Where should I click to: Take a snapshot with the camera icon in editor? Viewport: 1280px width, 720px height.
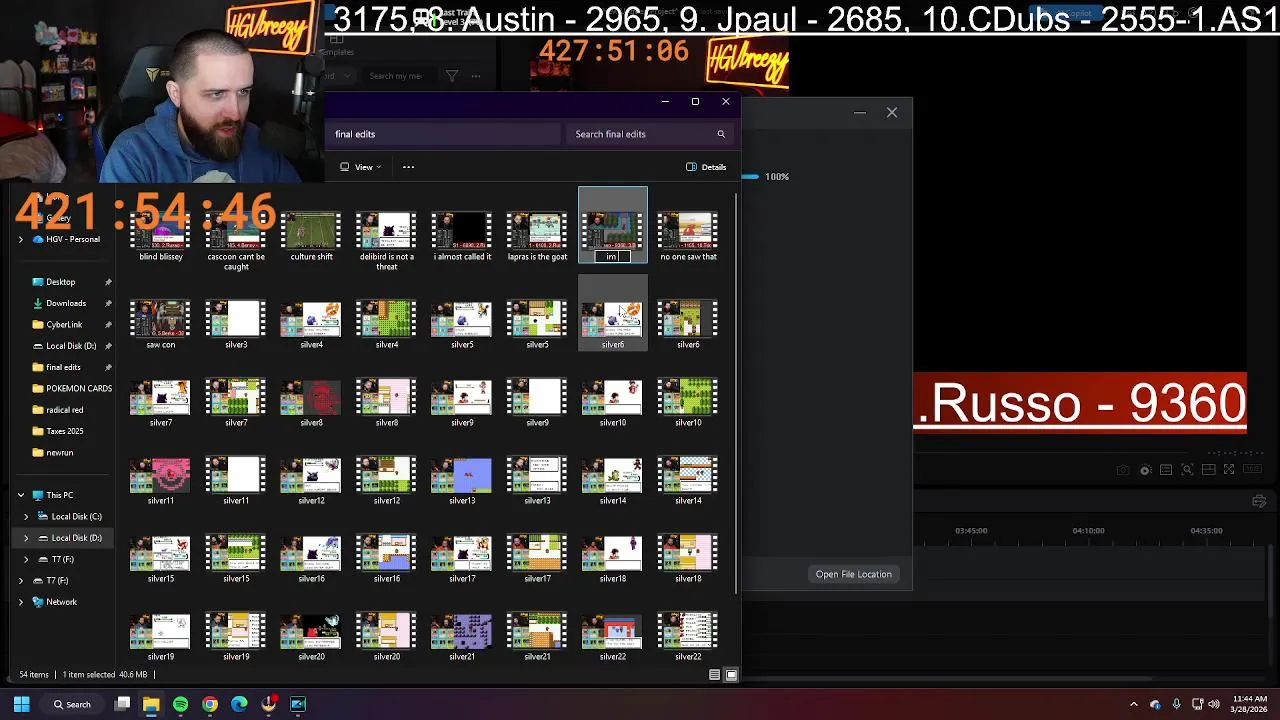coord(1123,470)
